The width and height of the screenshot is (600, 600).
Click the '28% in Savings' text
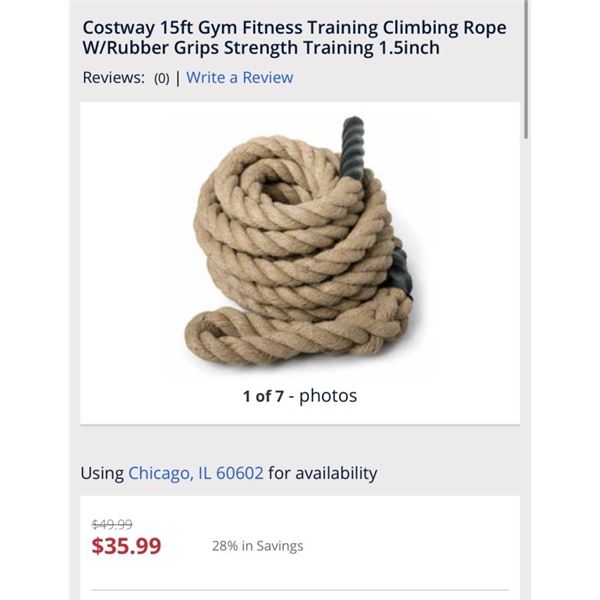pos(258,546)
